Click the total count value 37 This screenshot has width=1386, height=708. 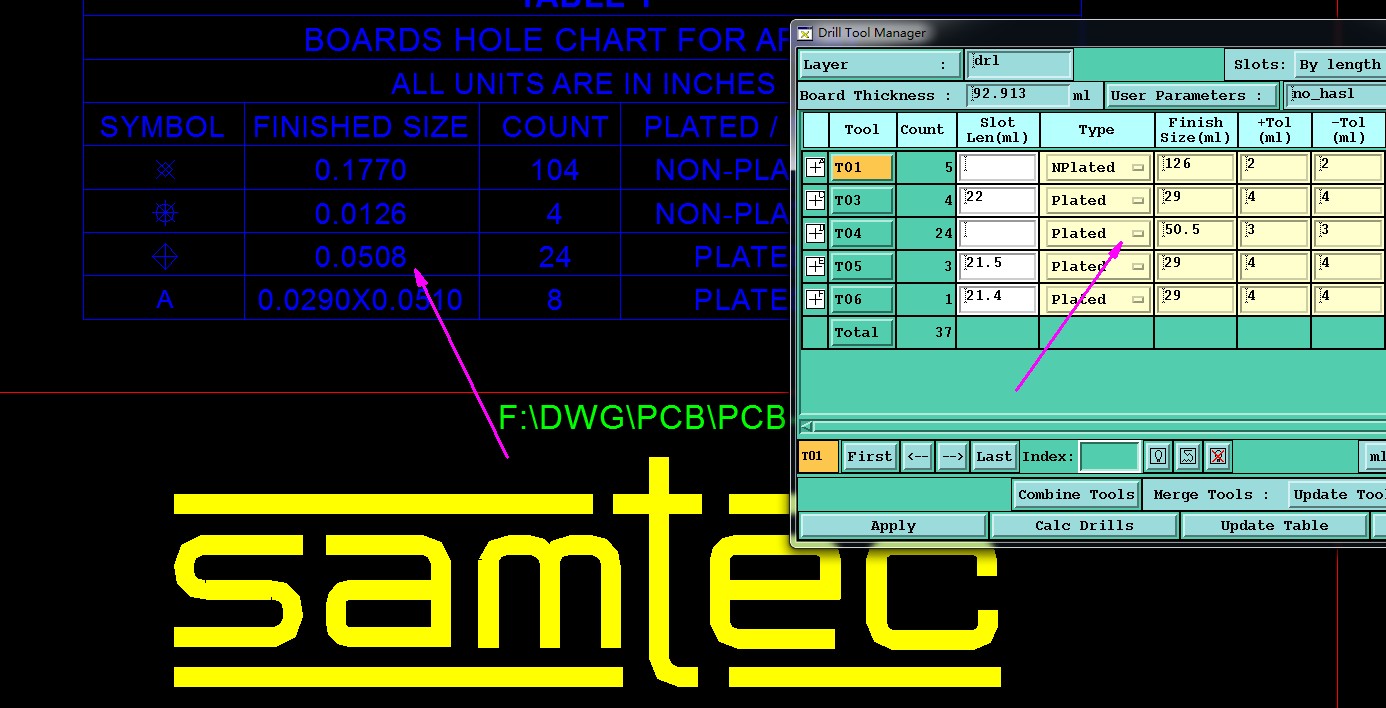943,332
